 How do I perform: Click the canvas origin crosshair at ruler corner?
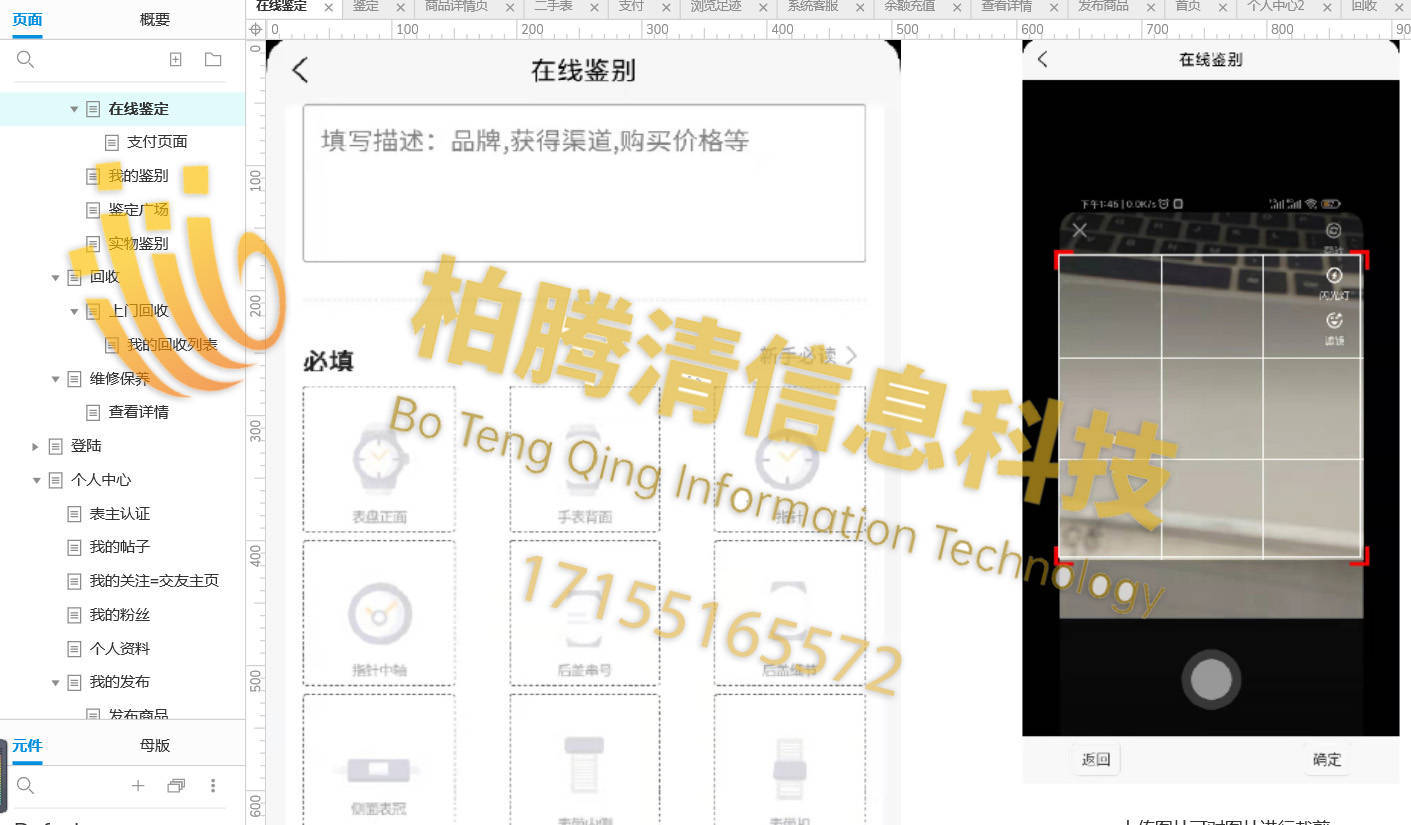255,29
